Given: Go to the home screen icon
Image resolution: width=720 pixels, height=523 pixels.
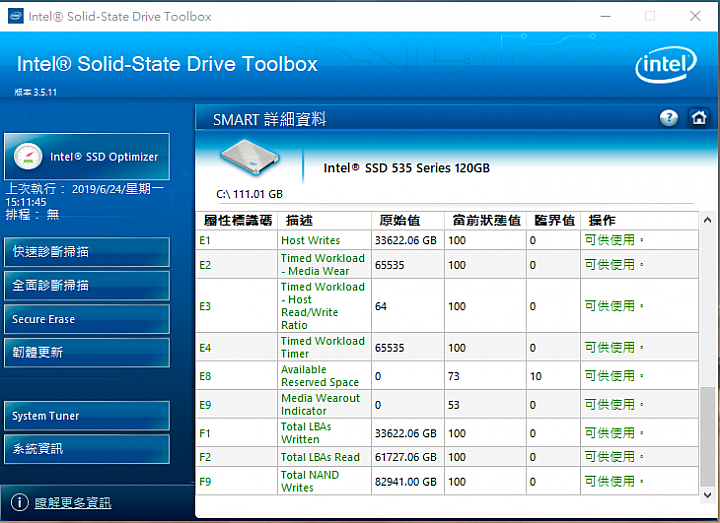Looking at the screenshot, I should coord(698,118).
